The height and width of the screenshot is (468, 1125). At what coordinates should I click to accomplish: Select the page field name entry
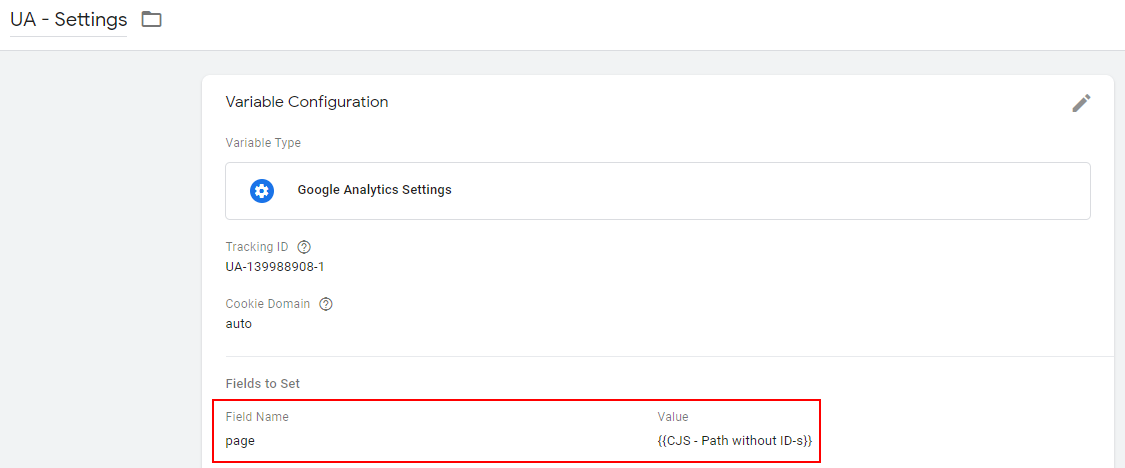(x=240, y=441)
